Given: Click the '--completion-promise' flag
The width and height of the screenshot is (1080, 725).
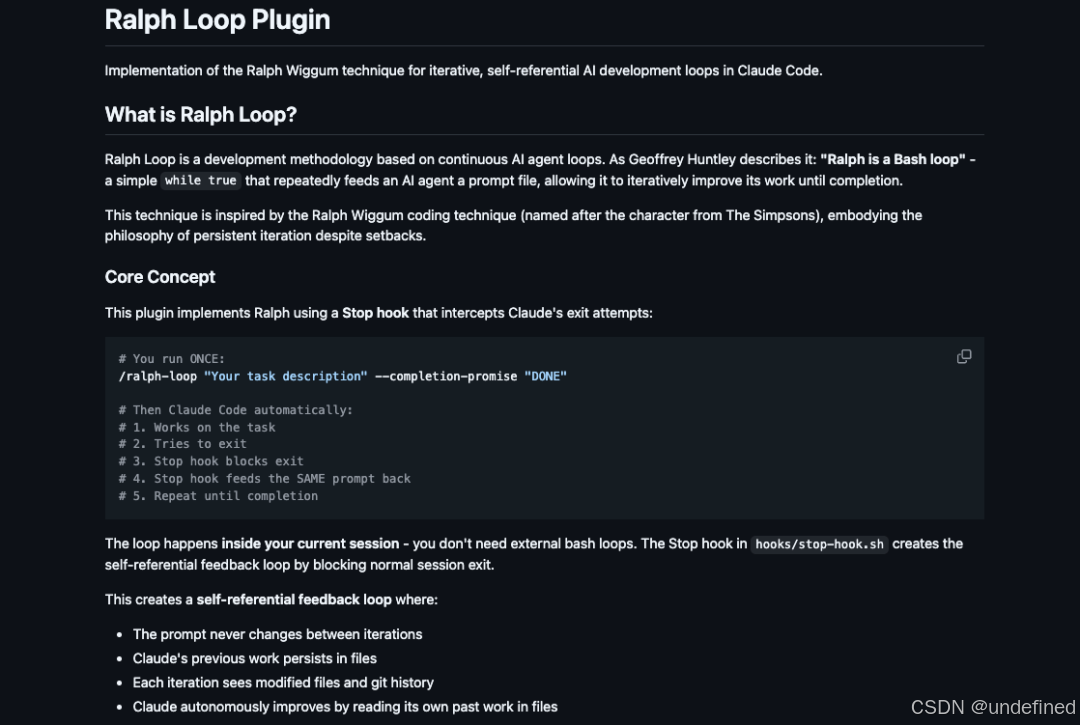Looking at the screenshot, I should click(x=446, y=376).
